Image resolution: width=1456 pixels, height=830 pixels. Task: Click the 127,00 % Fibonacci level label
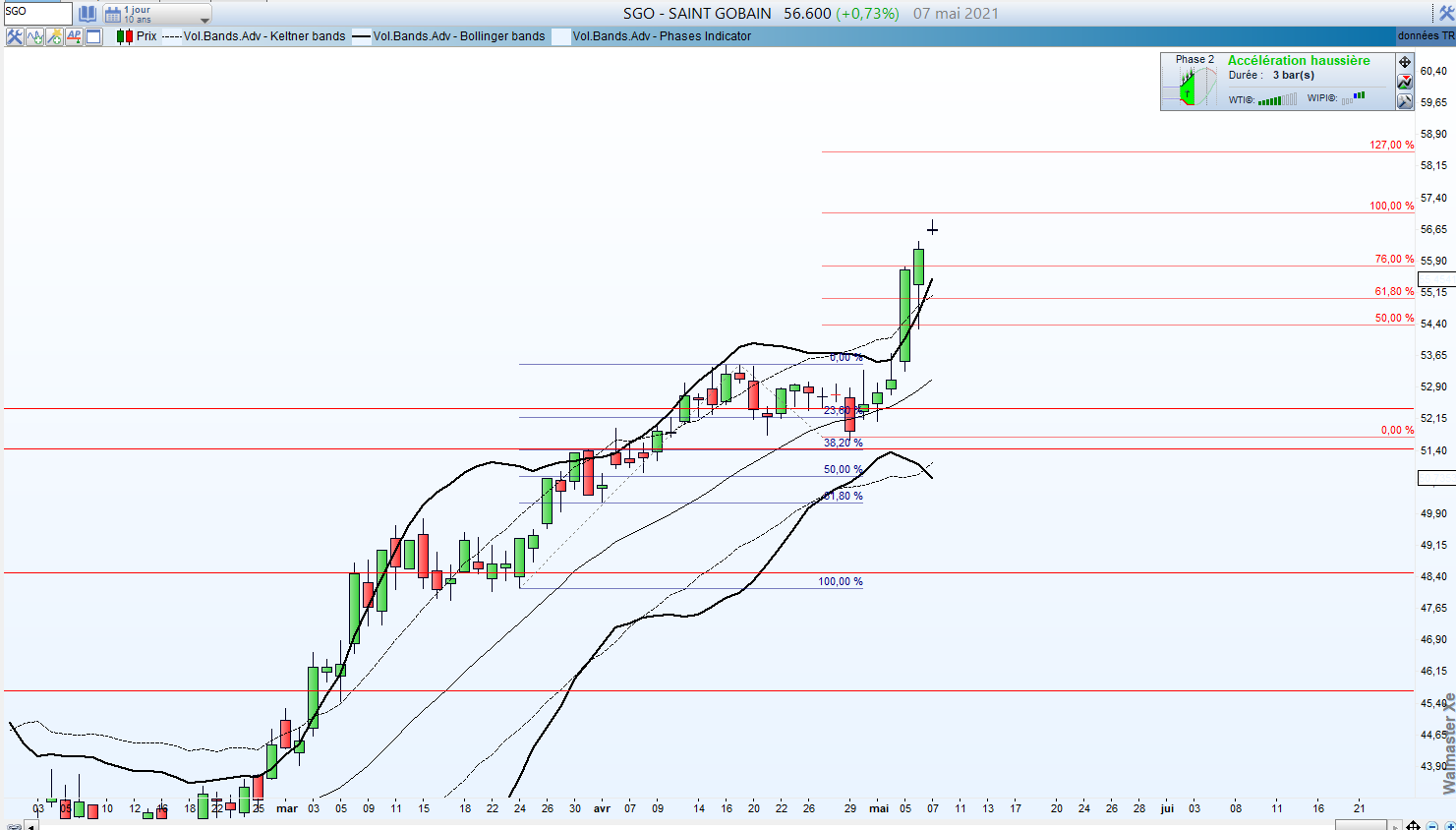(x=1391, y=145)
